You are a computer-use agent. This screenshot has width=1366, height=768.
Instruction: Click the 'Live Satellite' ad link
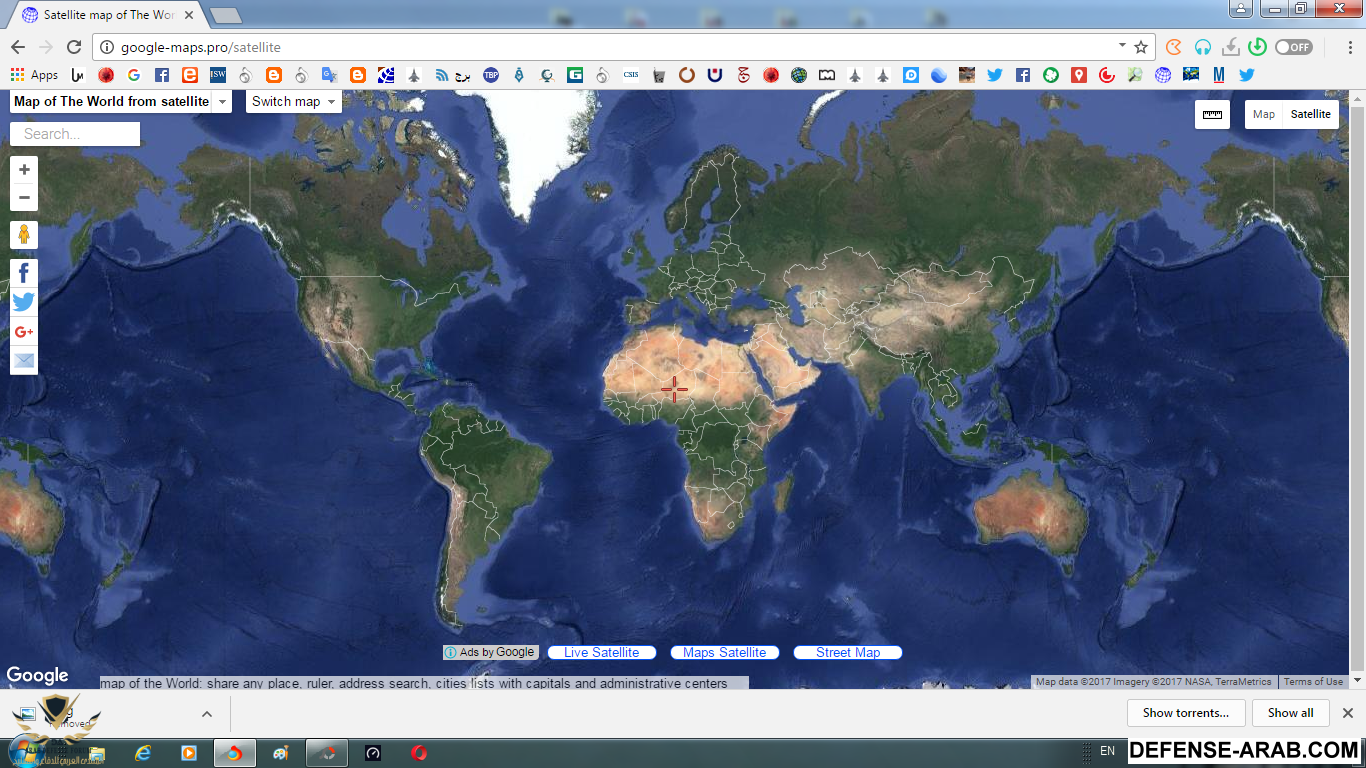[601, 652]
